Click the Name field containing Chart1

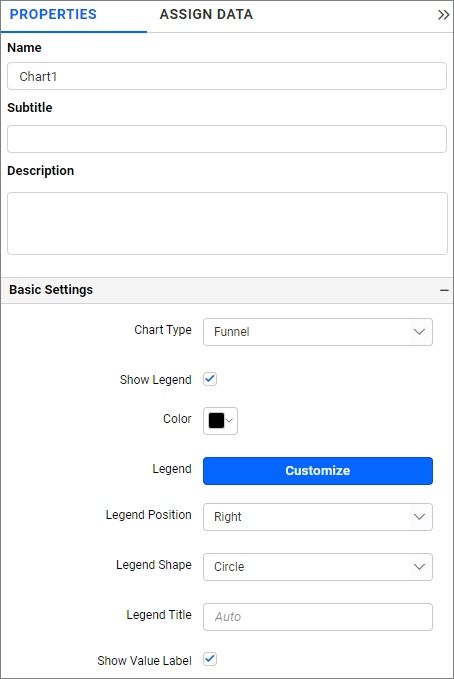click(227, 76)
